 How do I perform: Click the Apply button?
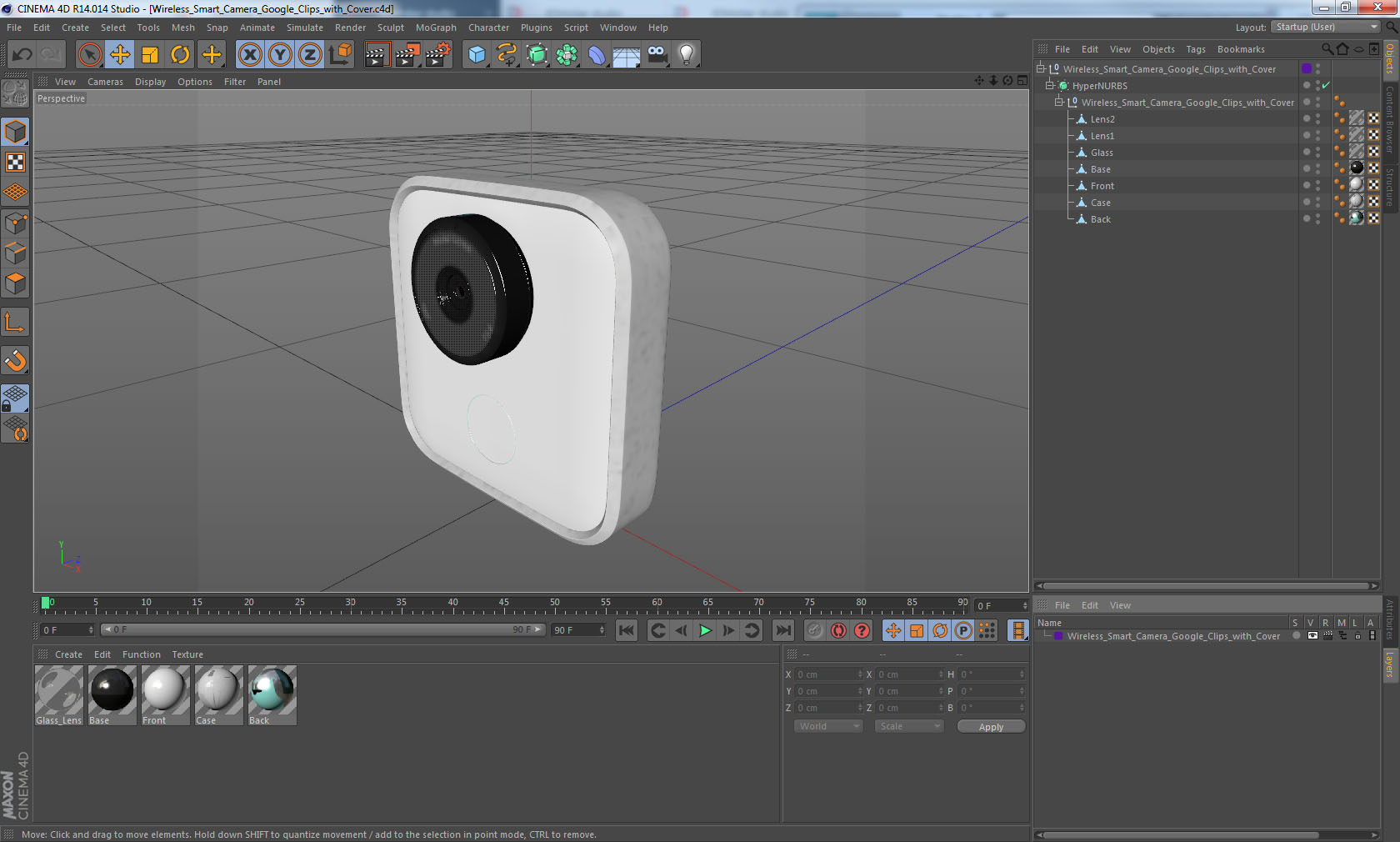(991, 727)
